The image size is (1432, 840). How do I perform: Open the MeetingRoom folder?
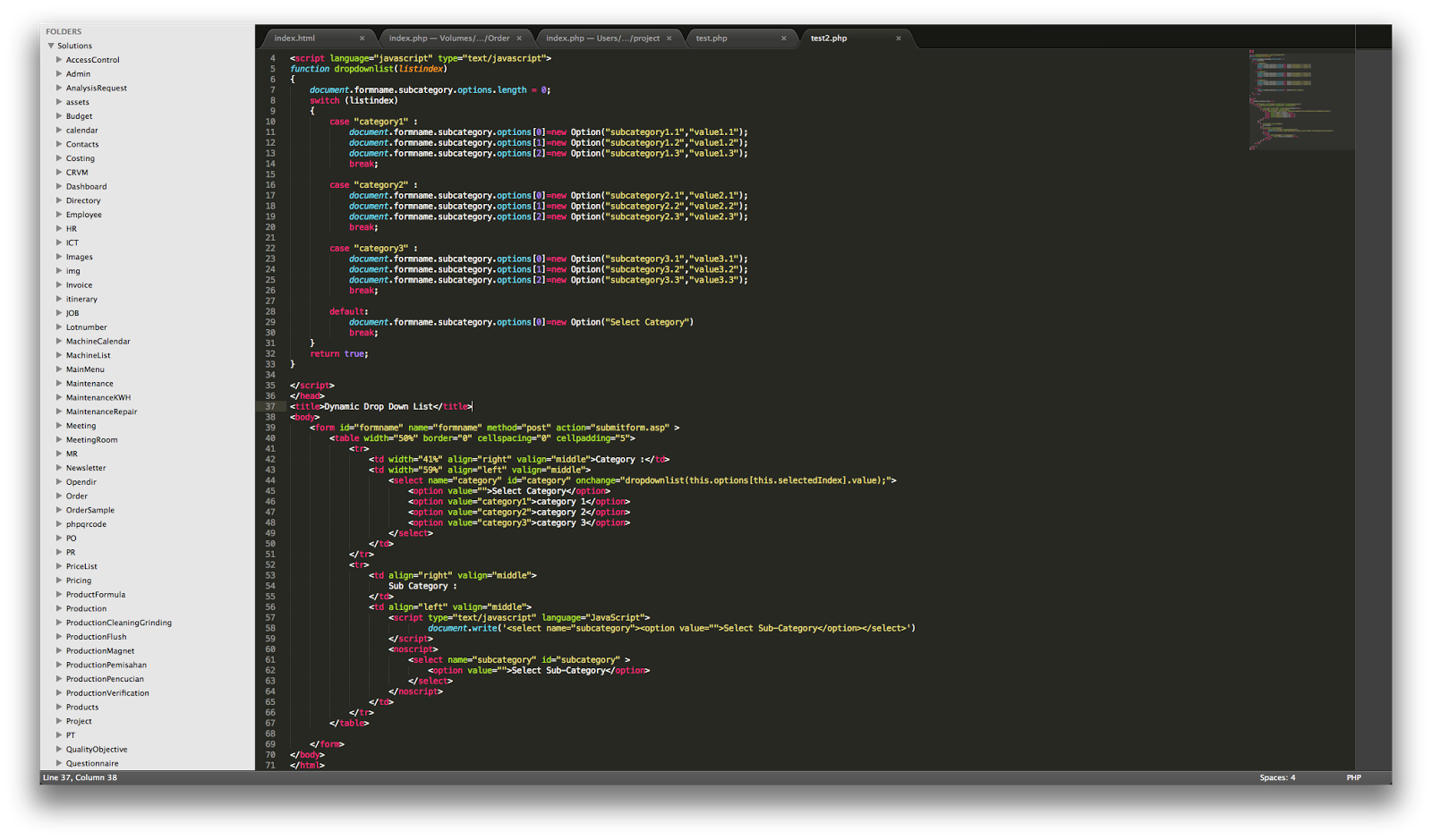click(x=91, y=440)
